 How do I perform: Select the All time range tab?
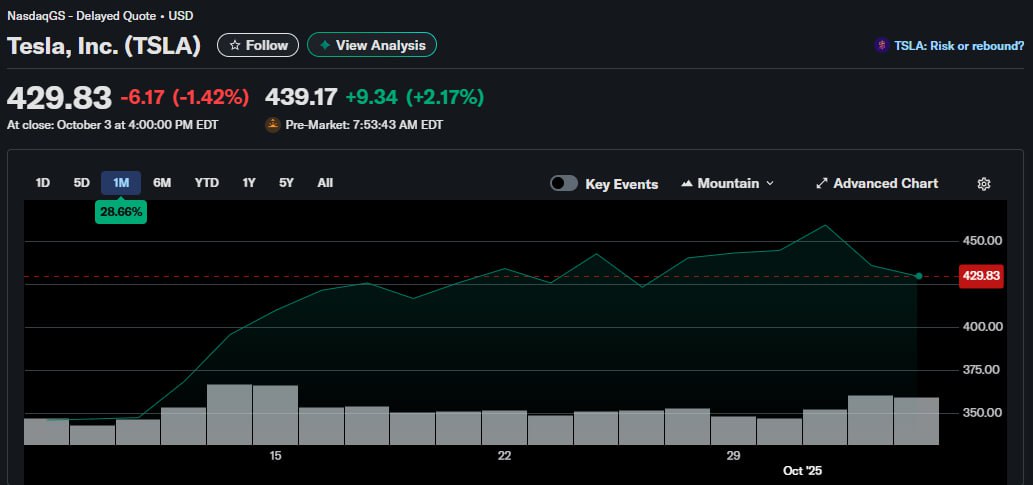click(x=325, y=183)
